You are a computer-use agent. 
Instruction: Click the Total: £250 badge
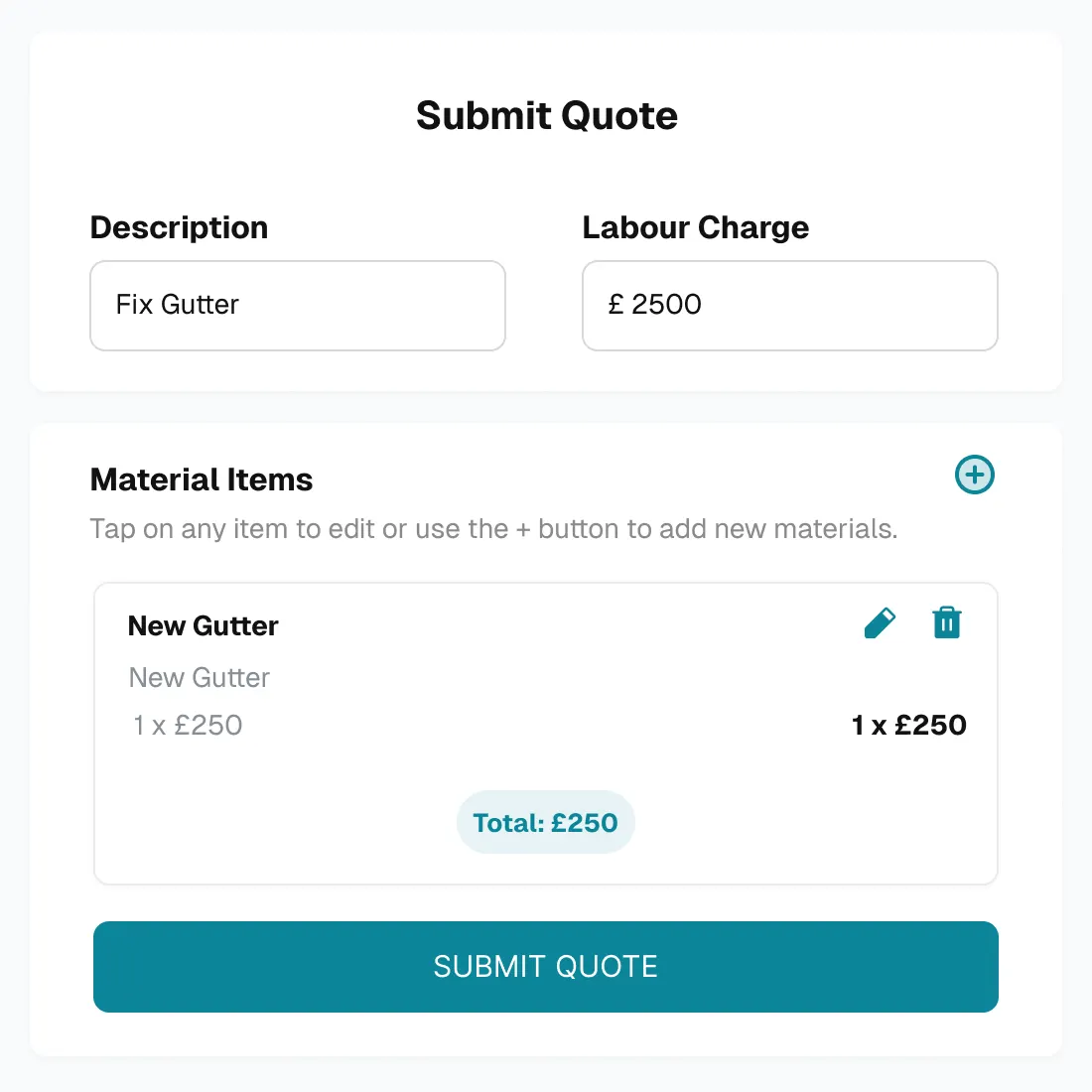[545, 822]
